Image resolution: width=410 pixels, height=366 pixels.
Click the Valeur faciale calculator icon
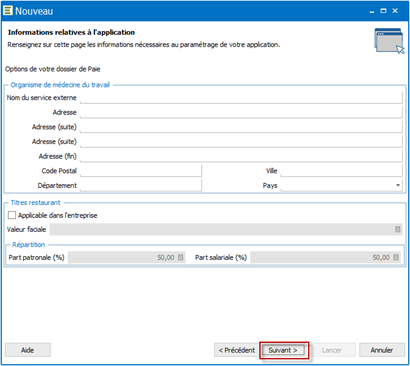[x=398, y=229]
